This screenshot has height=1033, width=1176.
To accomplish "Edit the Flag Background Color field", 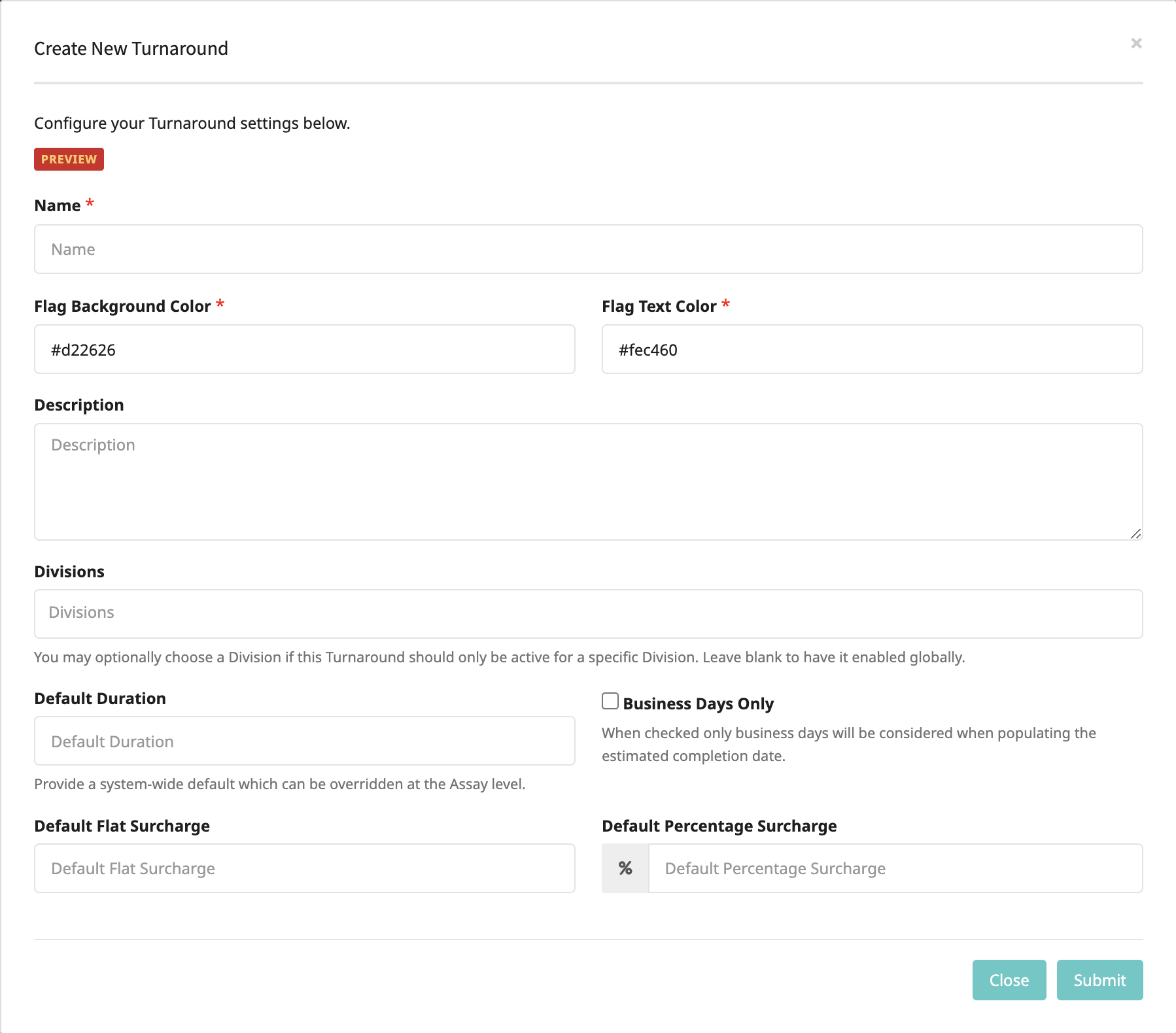I will (x=304, y=349).
